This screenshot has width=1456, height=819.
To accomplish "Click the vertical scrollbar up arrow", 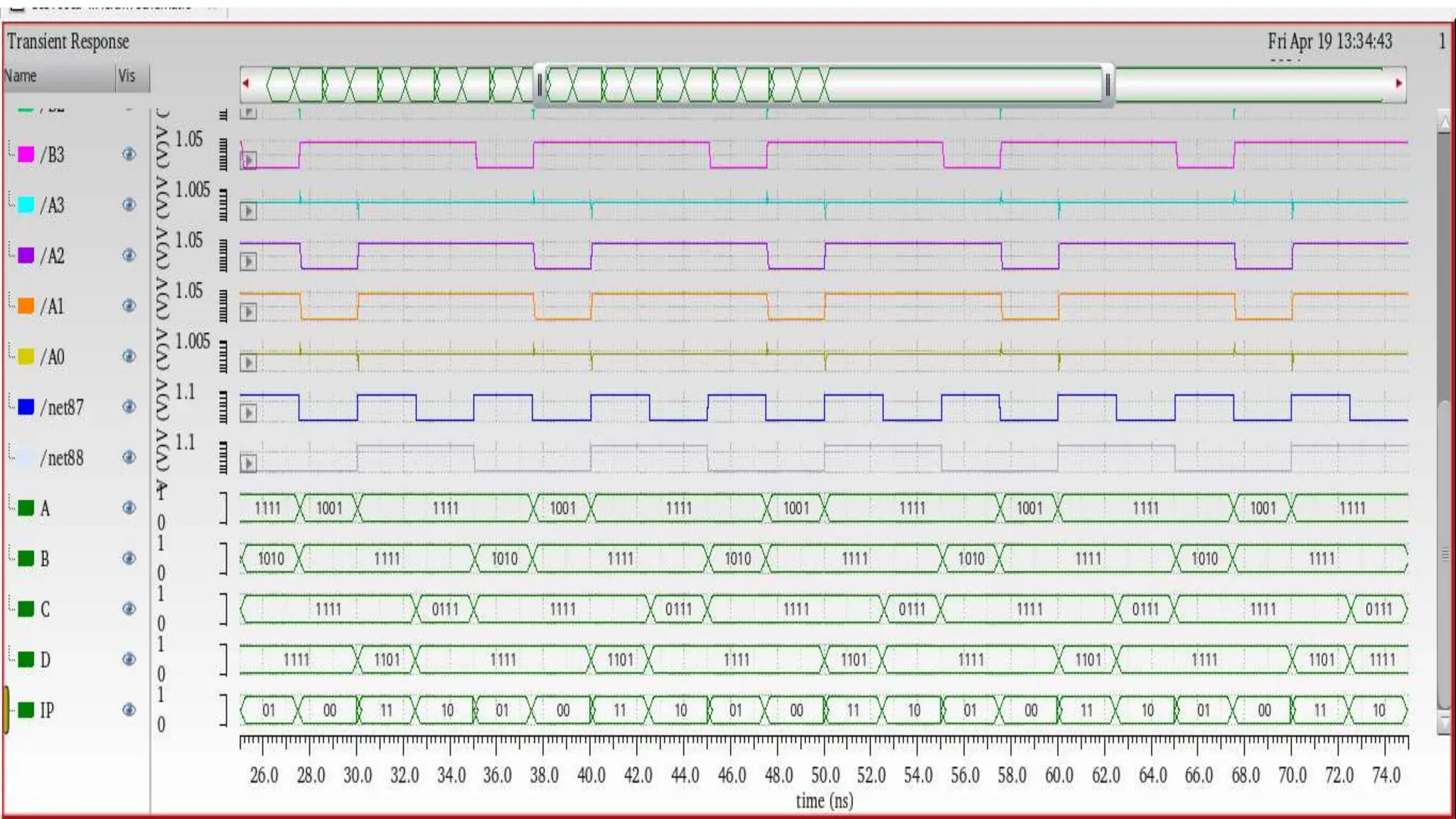I will pos(1444,122).
